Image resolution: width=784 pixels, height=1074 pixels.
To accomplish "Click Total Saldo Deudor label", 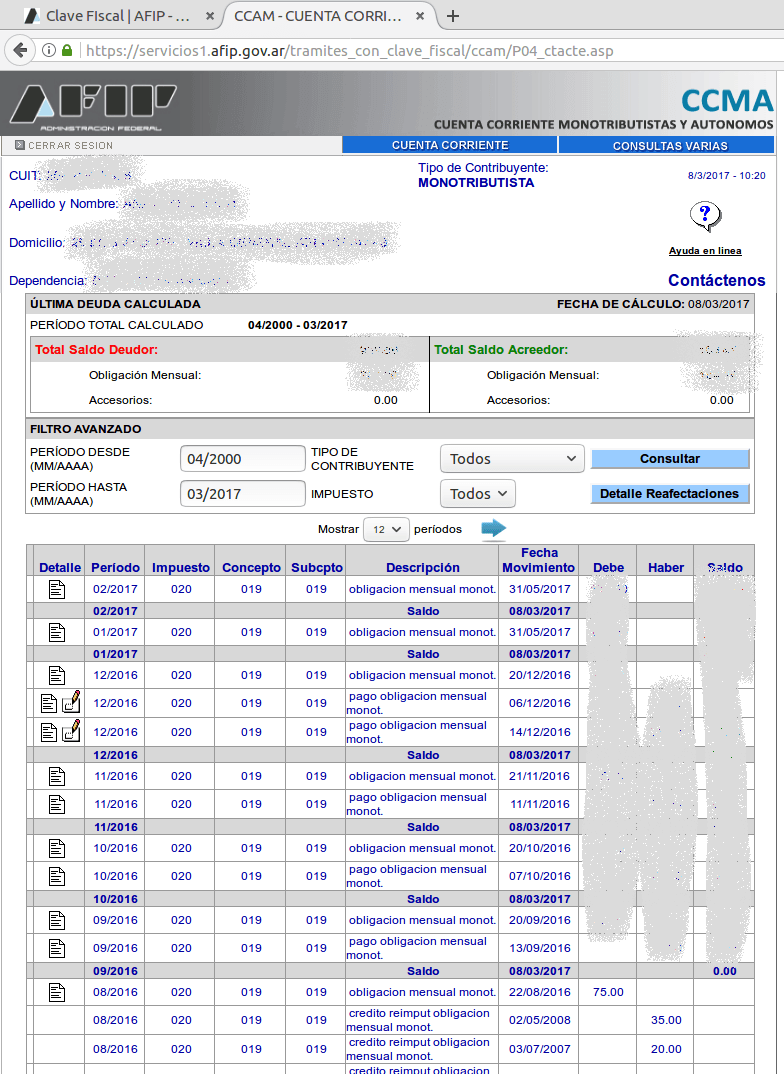I will coord(97,350).
